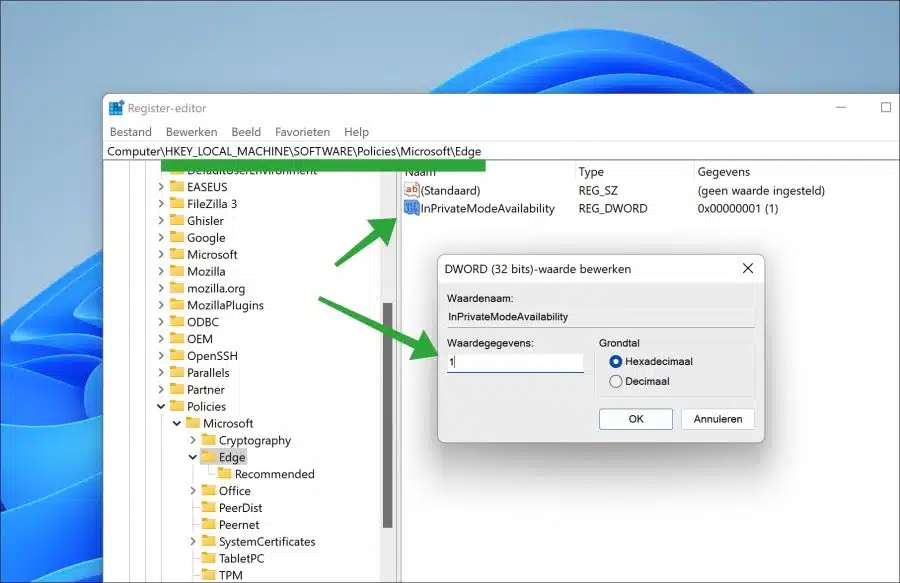Click the FileZilla 3 folder icon
The image size is (900, 583).
pos(177,203)
